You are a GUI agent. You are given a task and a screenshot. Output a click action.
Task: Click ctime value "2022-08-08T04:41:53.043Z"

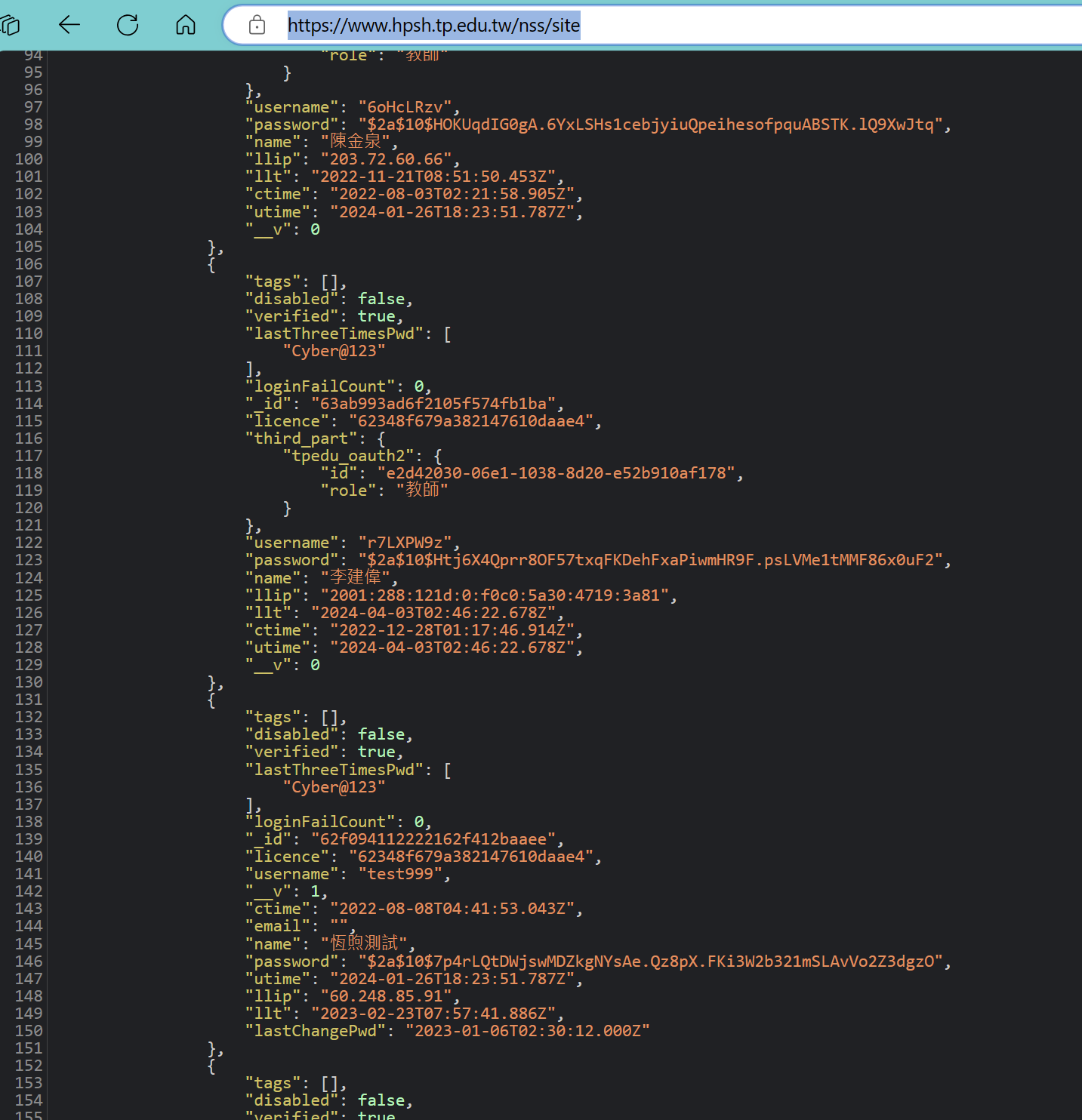pyautogui.click(x=452, y=909)
